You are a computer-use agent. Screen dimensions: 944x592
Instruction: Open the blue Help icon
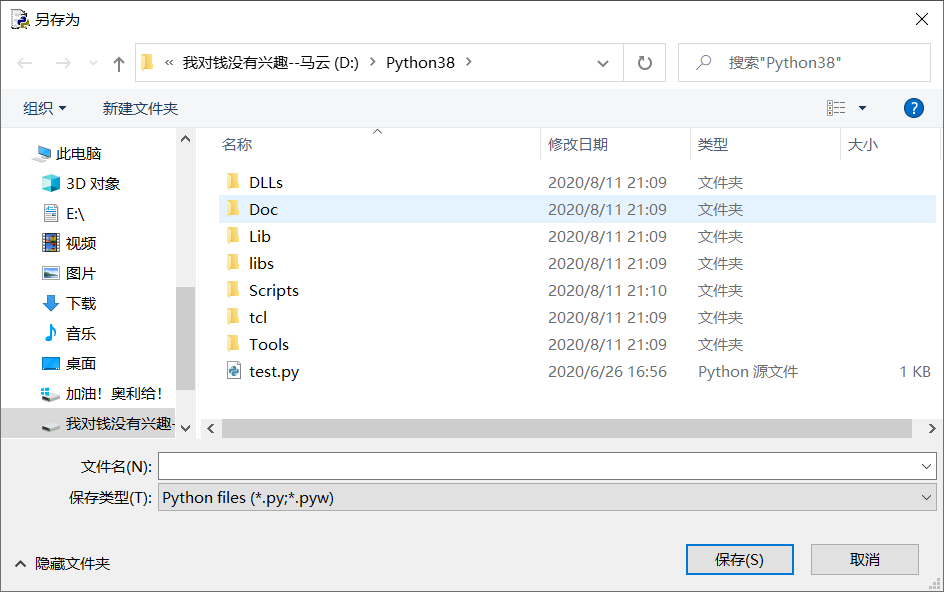[x=913, y=108]
